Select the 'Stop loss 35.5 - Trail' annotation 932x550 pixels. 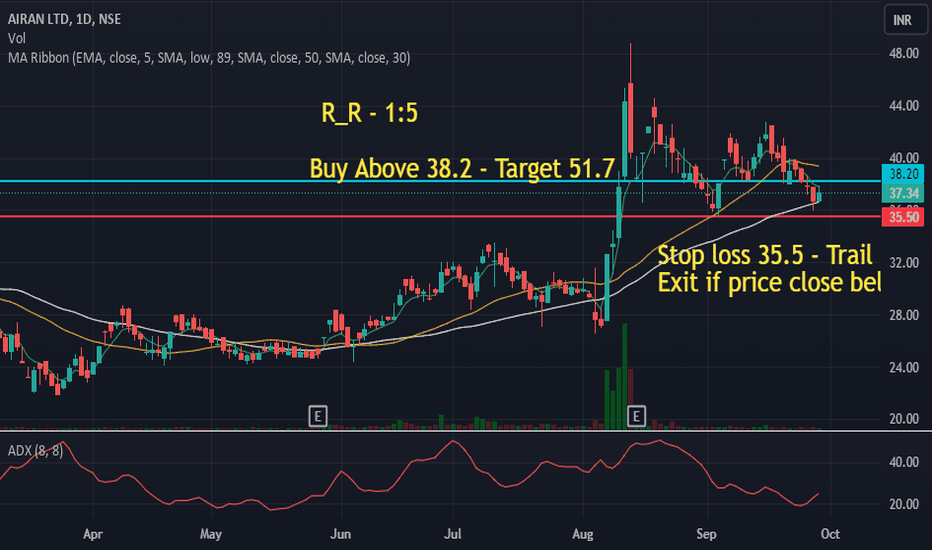tap(764, 254)
